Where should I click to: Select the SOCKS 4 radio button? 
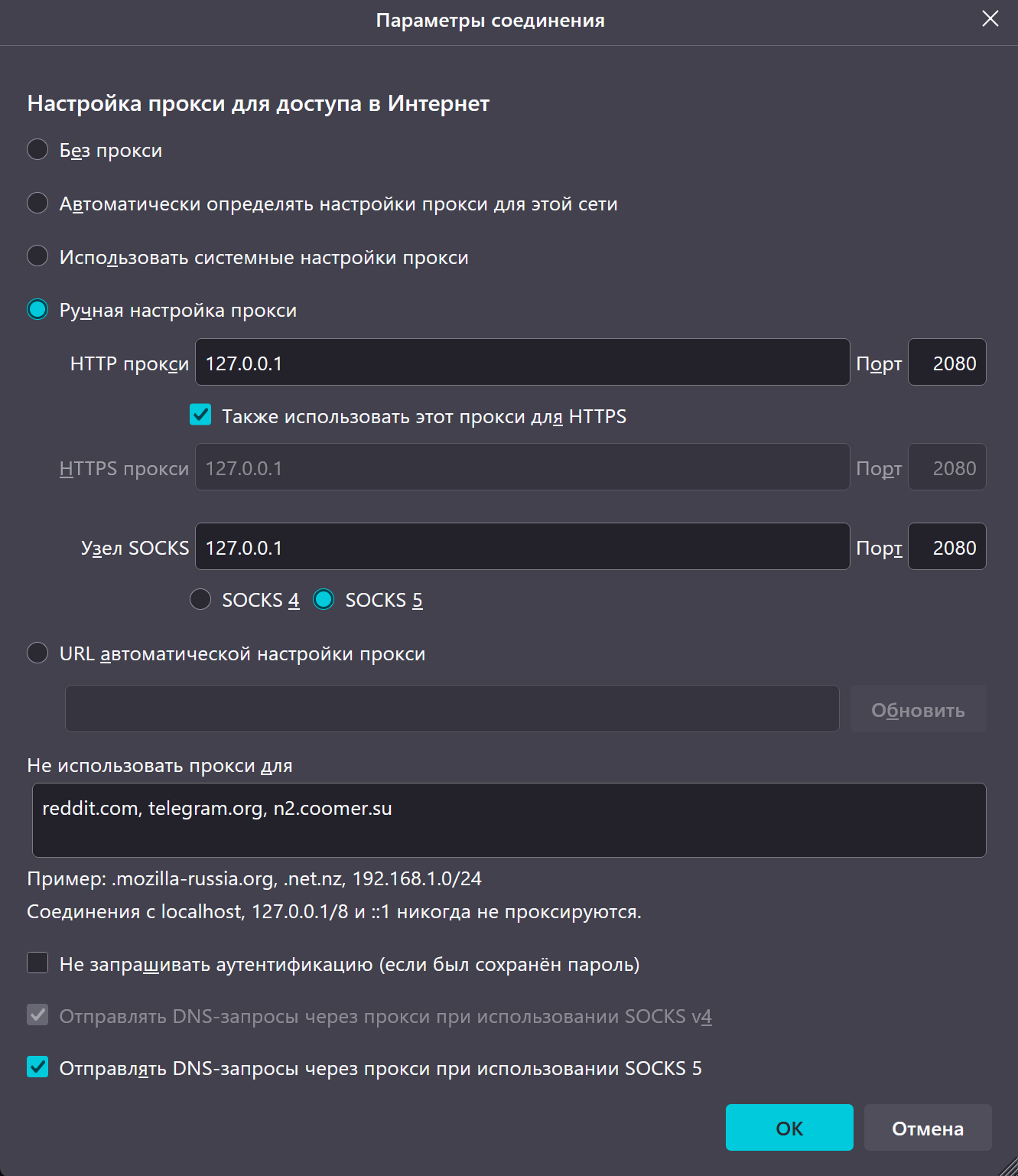(x=200, y=599)
